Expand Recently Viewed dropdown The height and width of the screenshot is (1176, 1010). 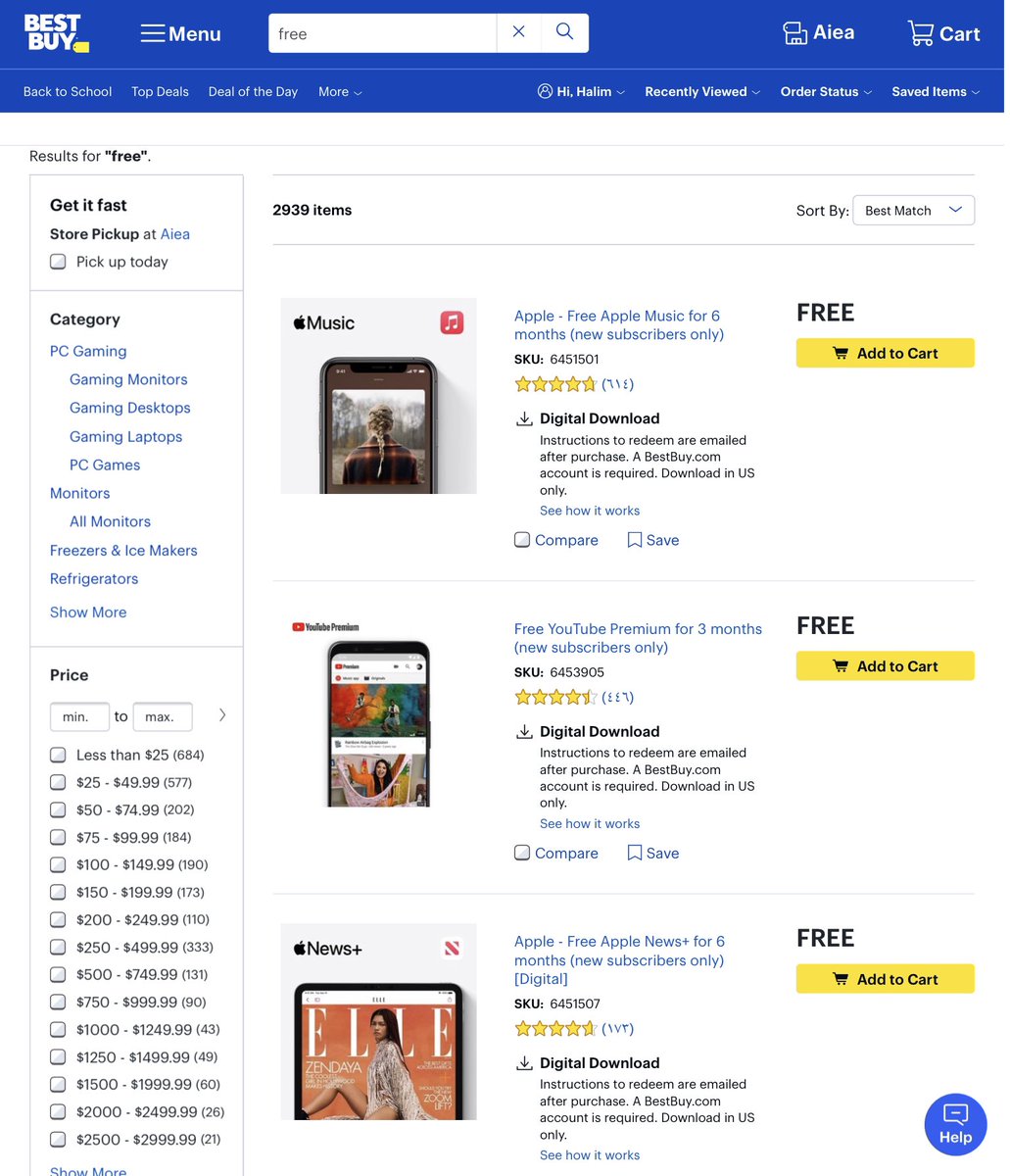click(702, 91)
